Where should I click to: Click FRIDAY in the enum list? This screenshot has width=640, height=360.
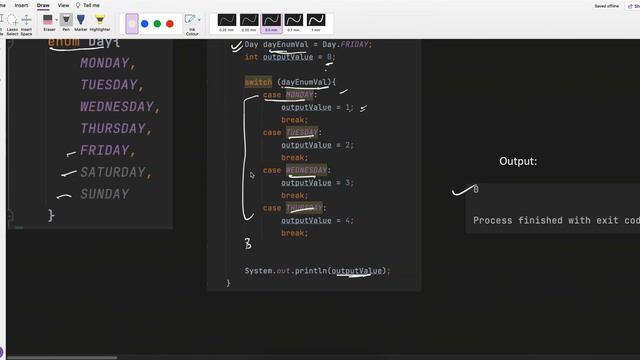[105, 151]
